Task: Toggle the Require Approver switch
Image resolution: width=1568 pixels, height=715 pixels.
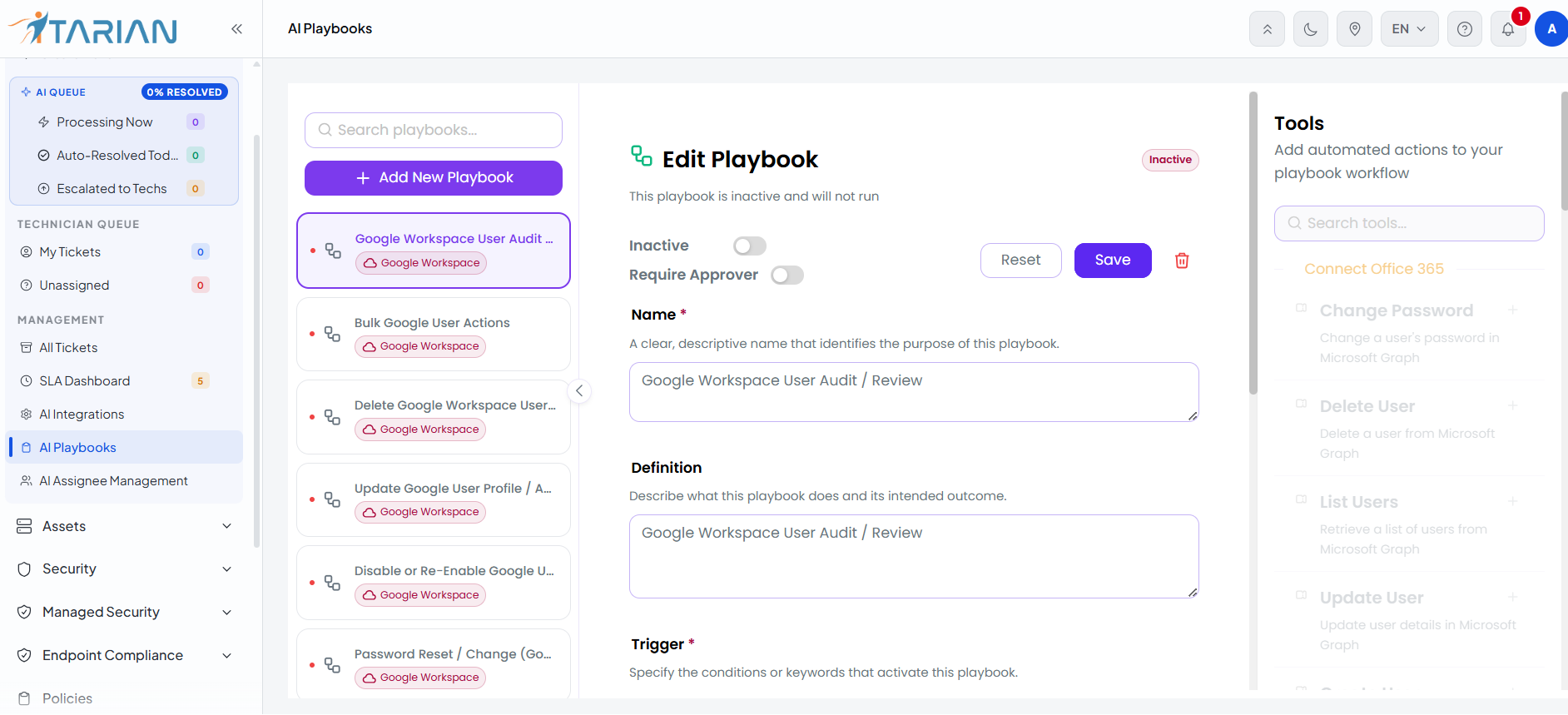Action: [x=787, y=275]
